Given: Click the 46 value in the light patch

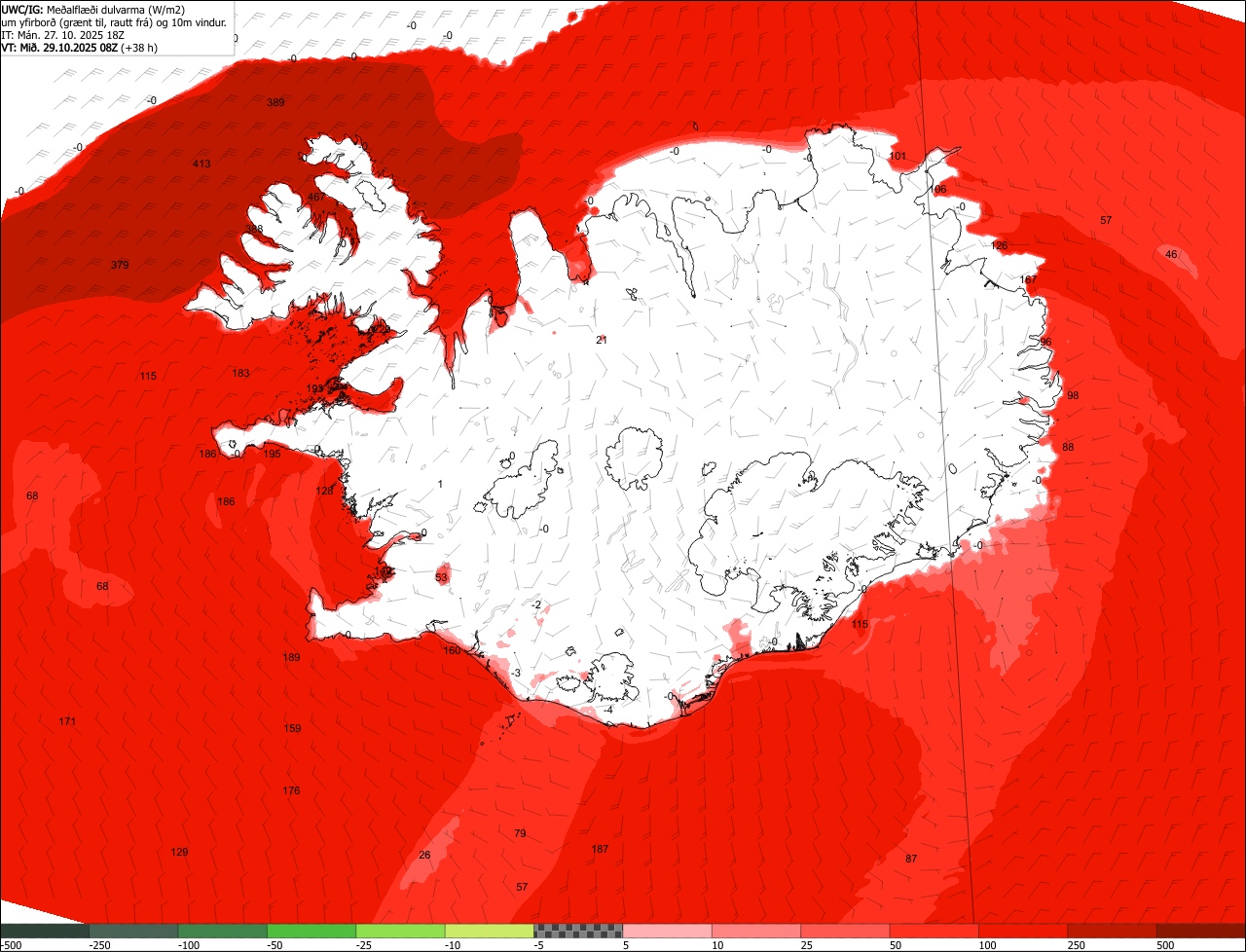Looking at the screenshot, I should click(x=1171, y=254).
